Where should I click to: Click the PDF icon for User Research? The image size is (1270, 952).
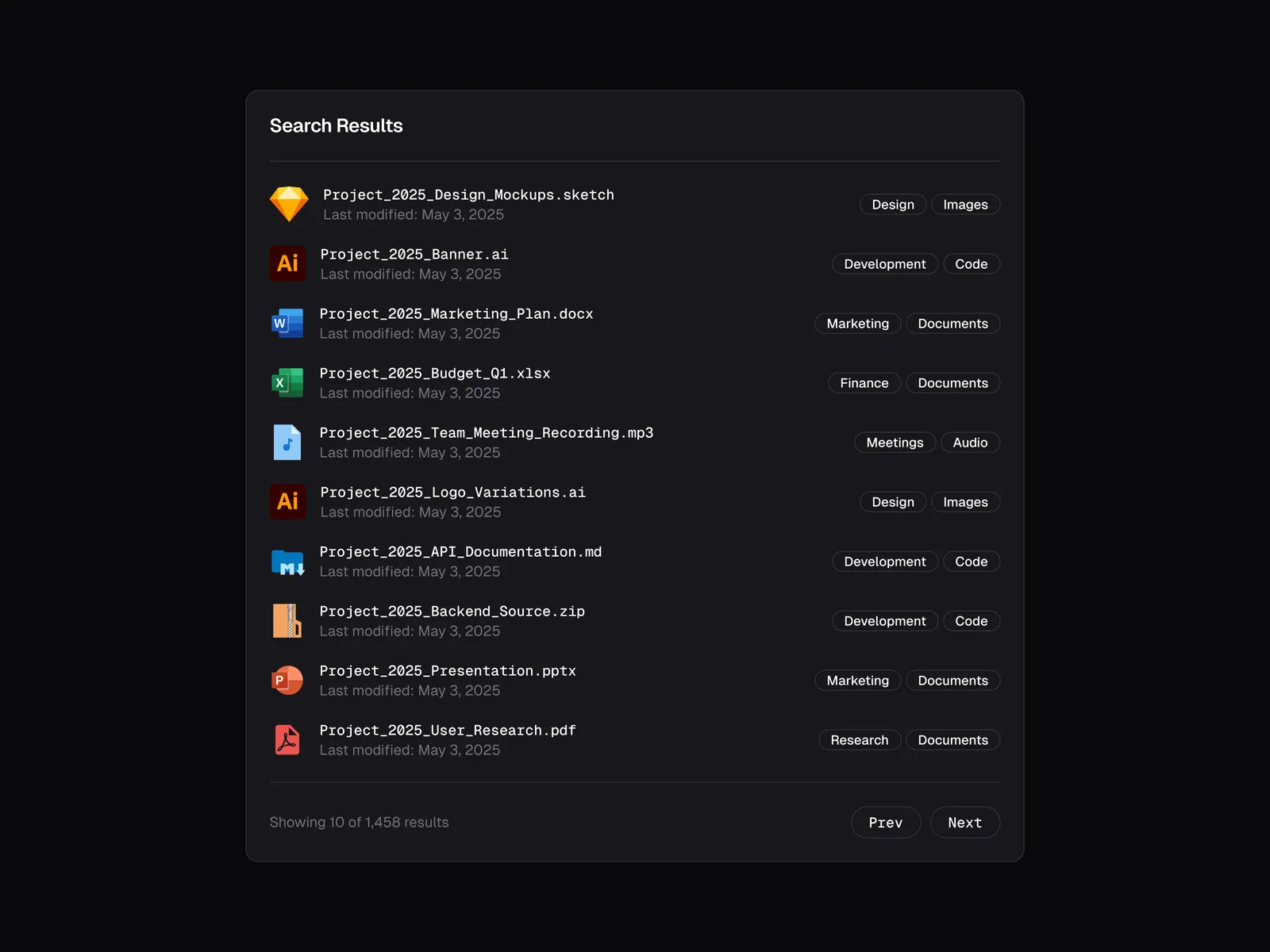[287, 740]
